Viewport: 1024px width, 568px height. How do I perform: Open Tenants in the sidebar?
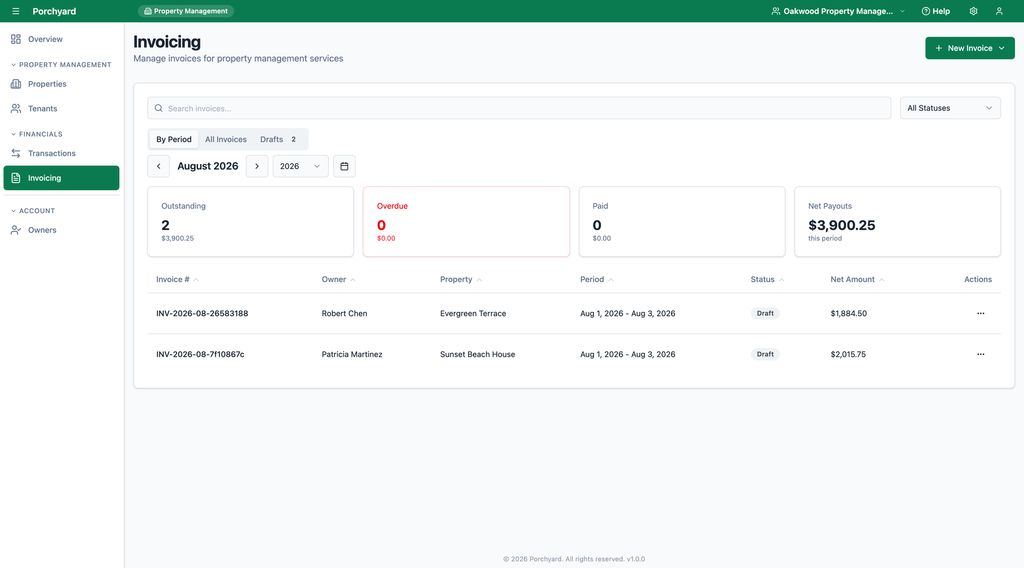pos(61,108)
